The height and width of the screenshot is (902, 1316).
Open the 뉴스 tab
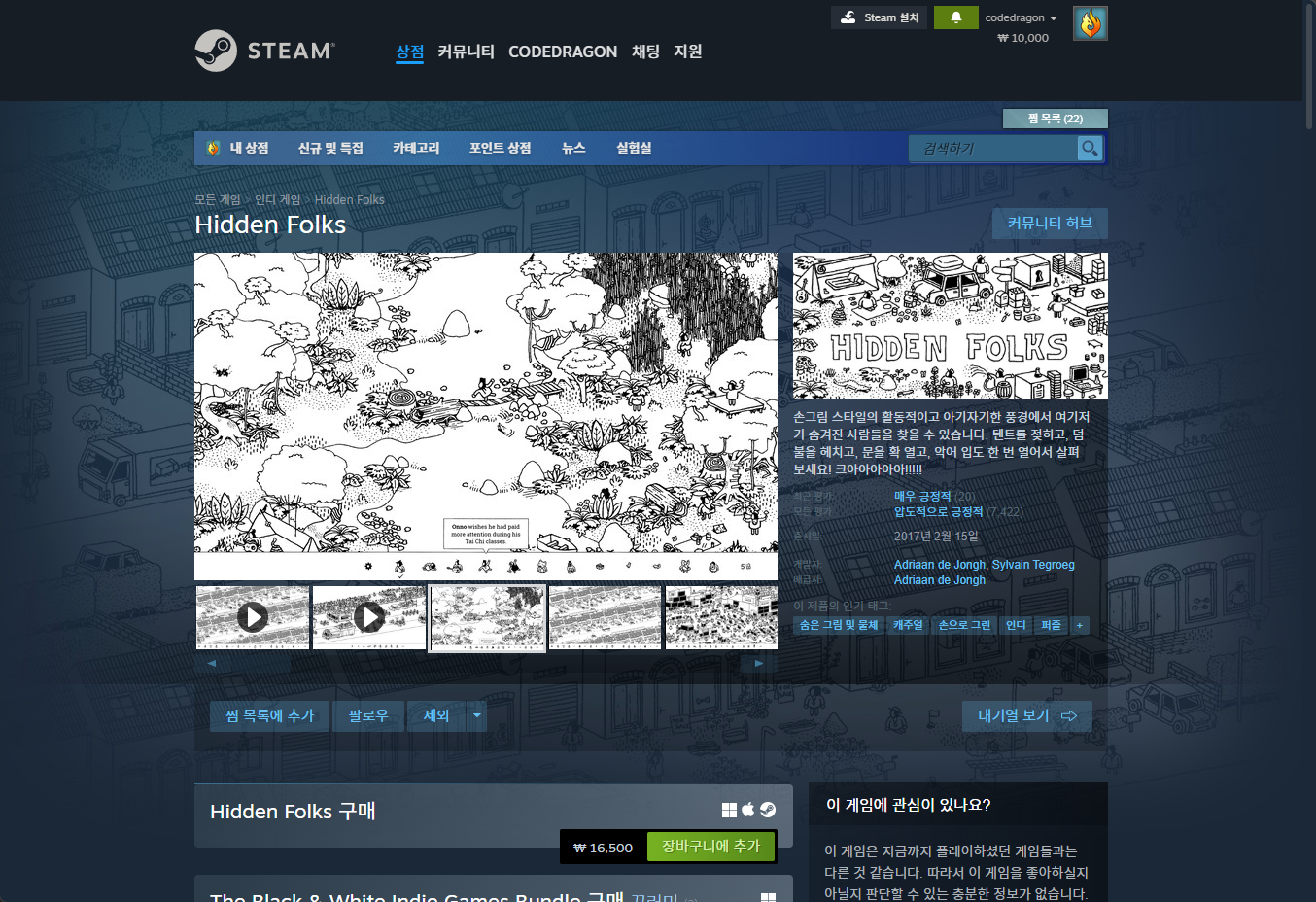click(573, 148)
